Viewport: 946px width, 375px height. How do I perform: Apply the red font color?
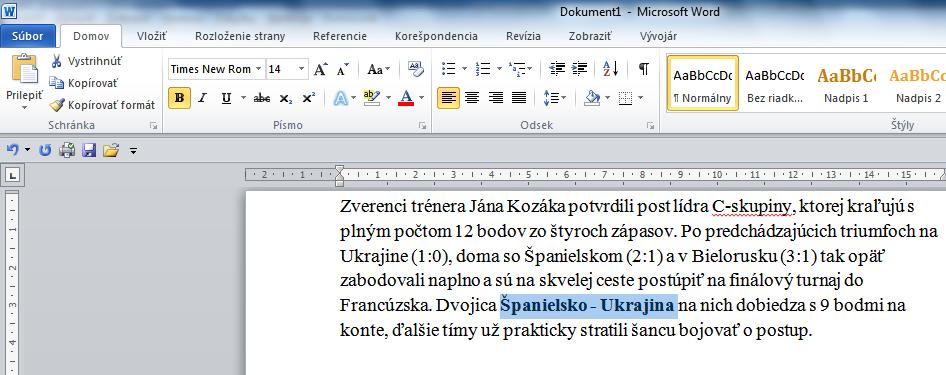[x=406, y=98]
